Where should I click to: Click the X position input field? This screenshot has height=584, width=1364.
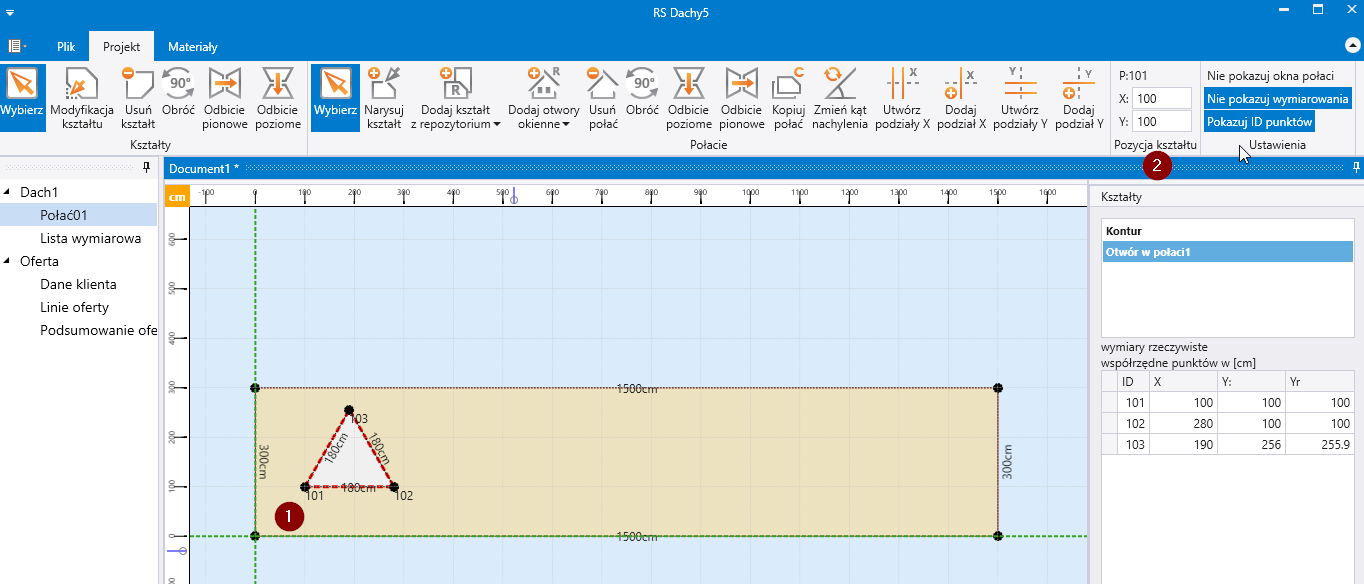coord(1161,98)
